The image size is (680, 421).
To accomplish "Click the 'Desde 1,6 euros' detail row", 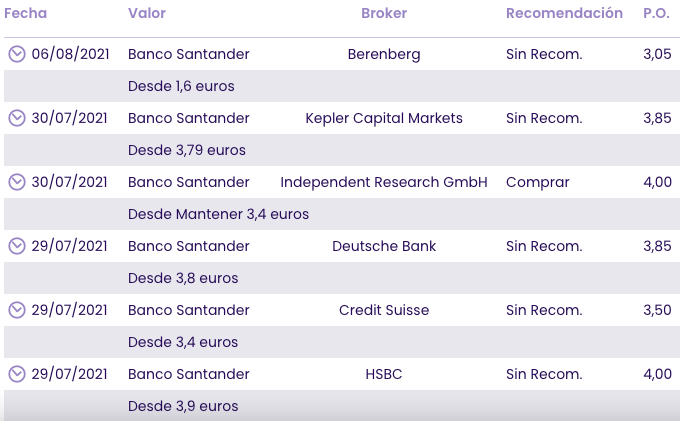I will click(x=182, y=86).
